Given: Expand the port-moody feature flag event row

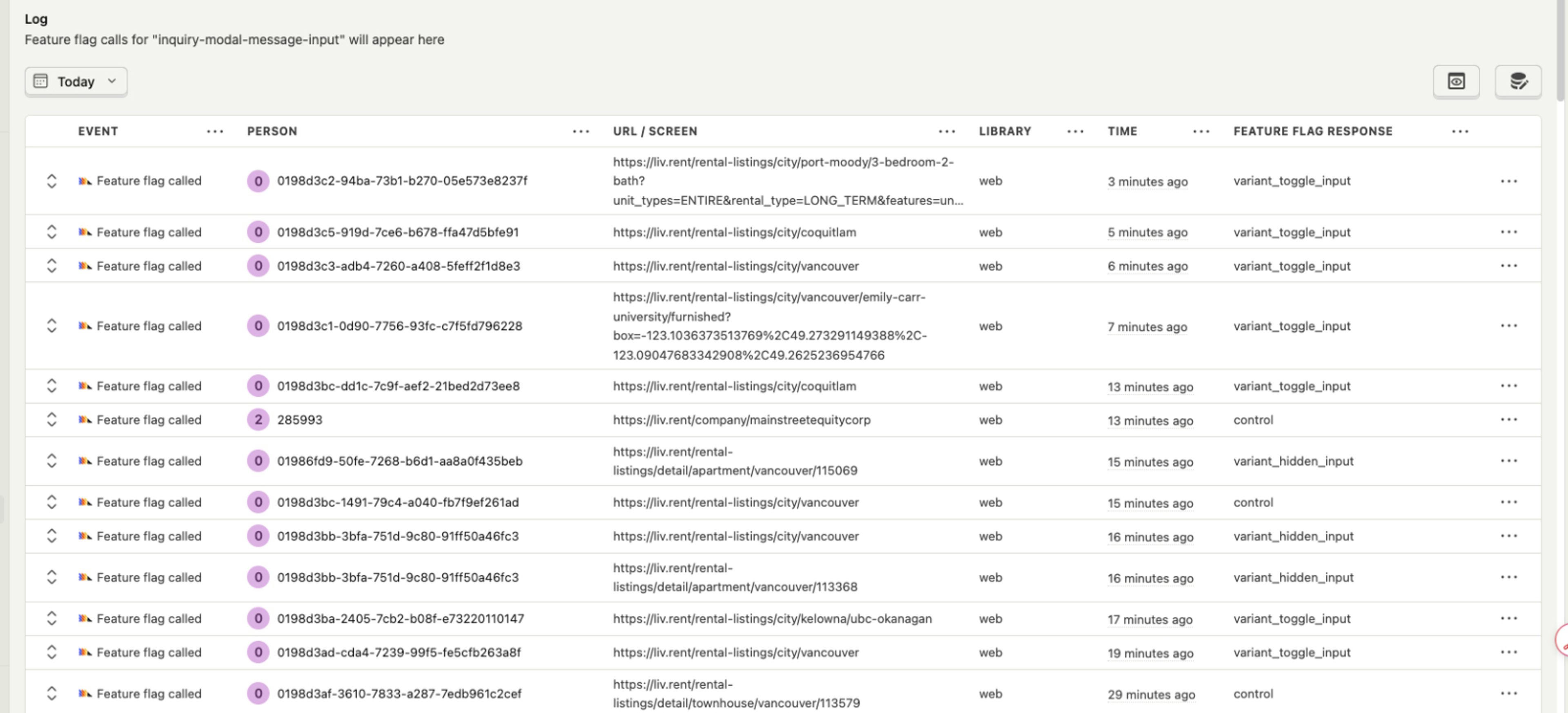Looking at the screenshot, I should point(52,181).
